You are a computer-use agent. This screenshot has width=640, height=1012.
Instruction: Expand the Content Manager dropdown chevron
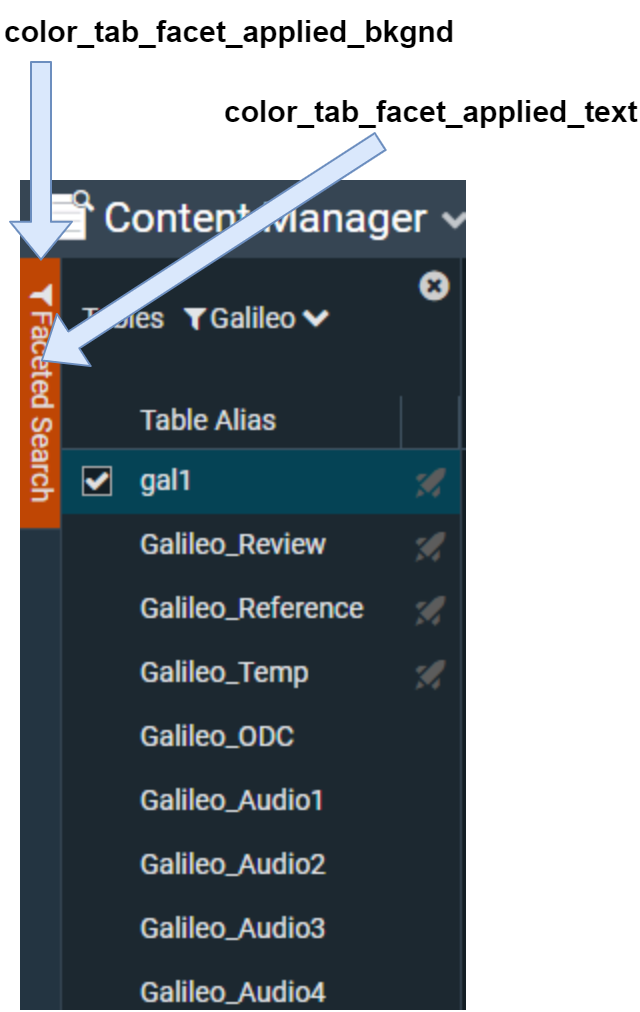452,219
